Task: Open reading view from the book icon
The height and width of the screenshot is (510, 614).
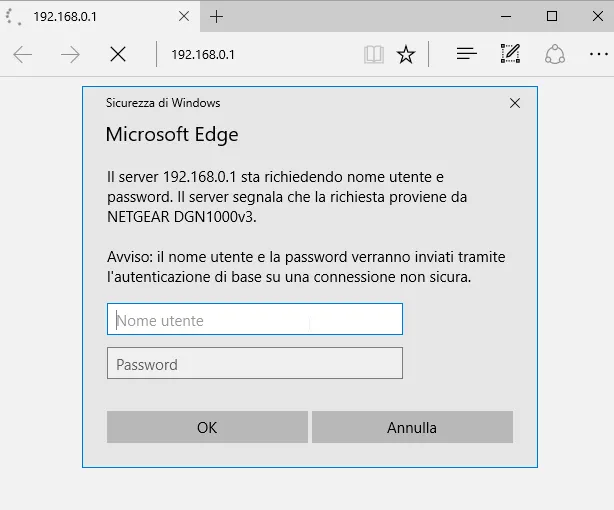Action: [374, 55]
